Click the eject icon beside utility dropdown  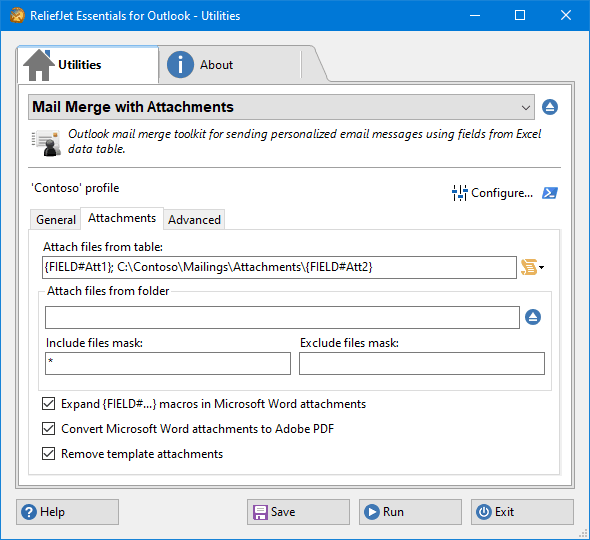pos(550,107)
